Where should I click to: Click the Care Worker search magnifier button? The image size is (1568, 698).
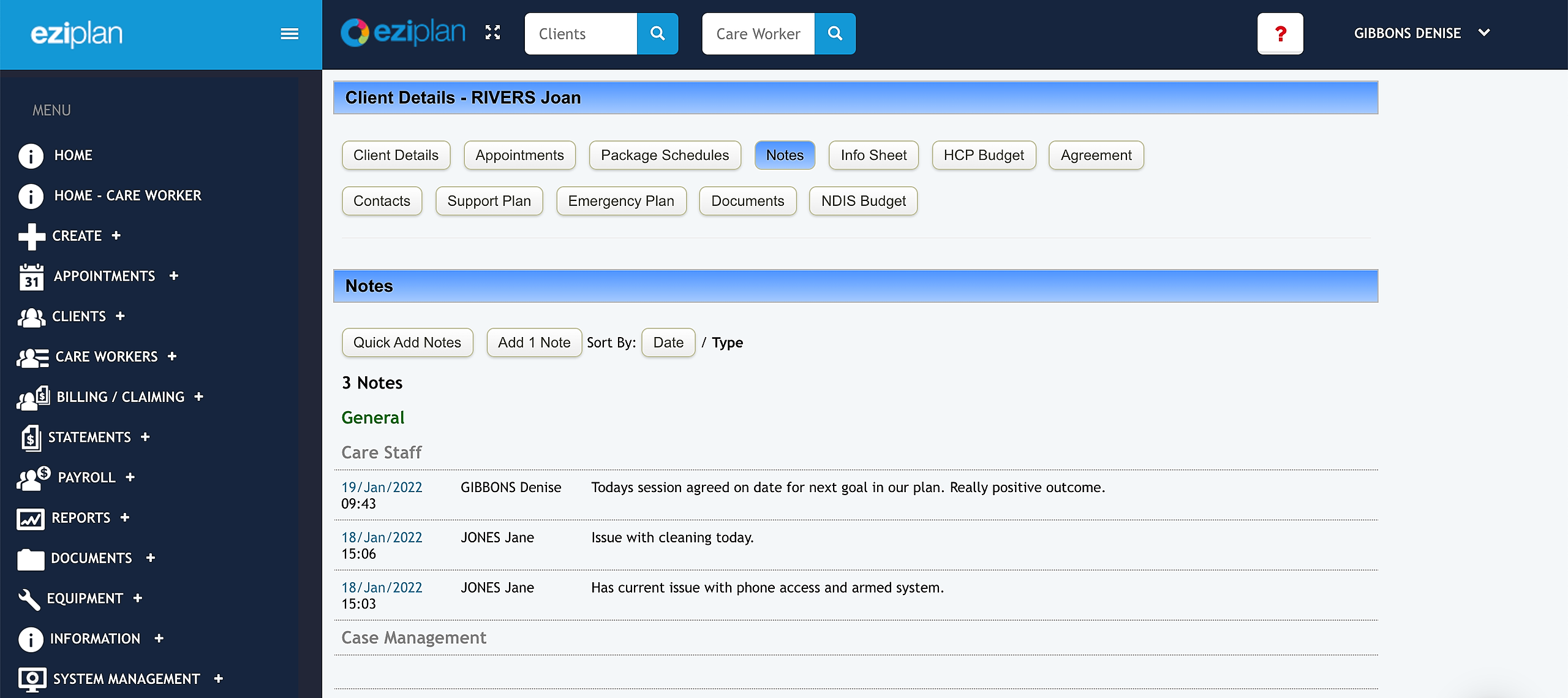click(x=835, y=34)
